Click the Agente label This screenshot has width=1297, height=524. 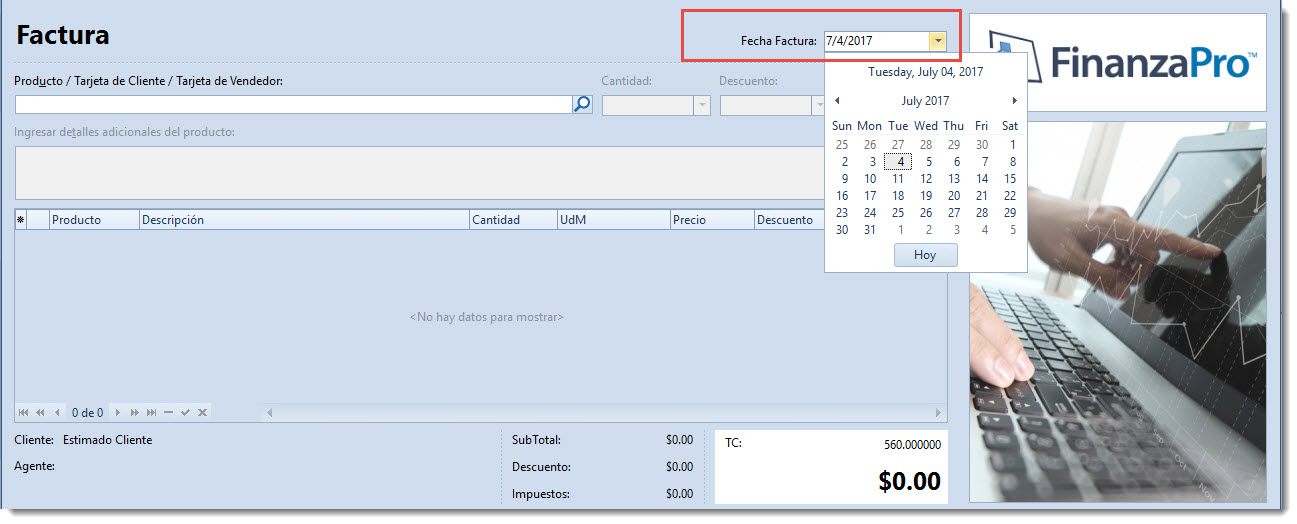pos(34,466)
